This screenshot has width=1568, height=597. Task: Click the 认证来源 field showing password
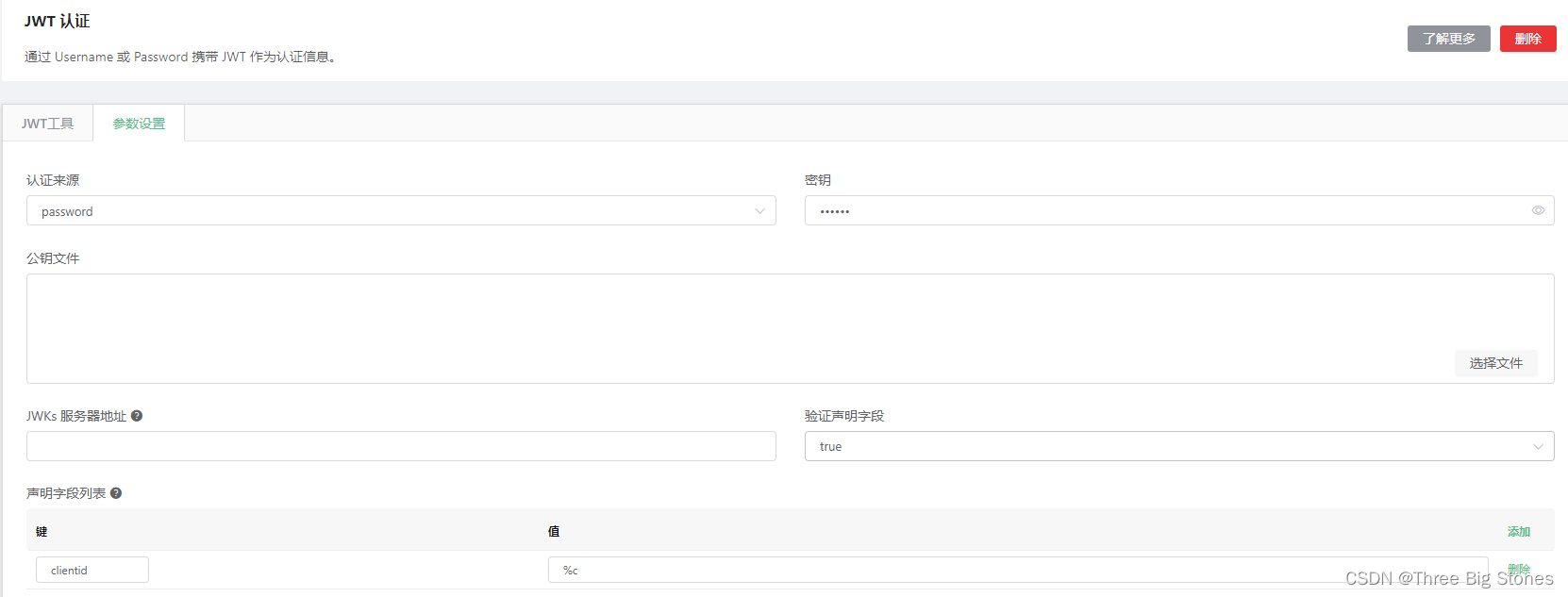tap(401, 210)
